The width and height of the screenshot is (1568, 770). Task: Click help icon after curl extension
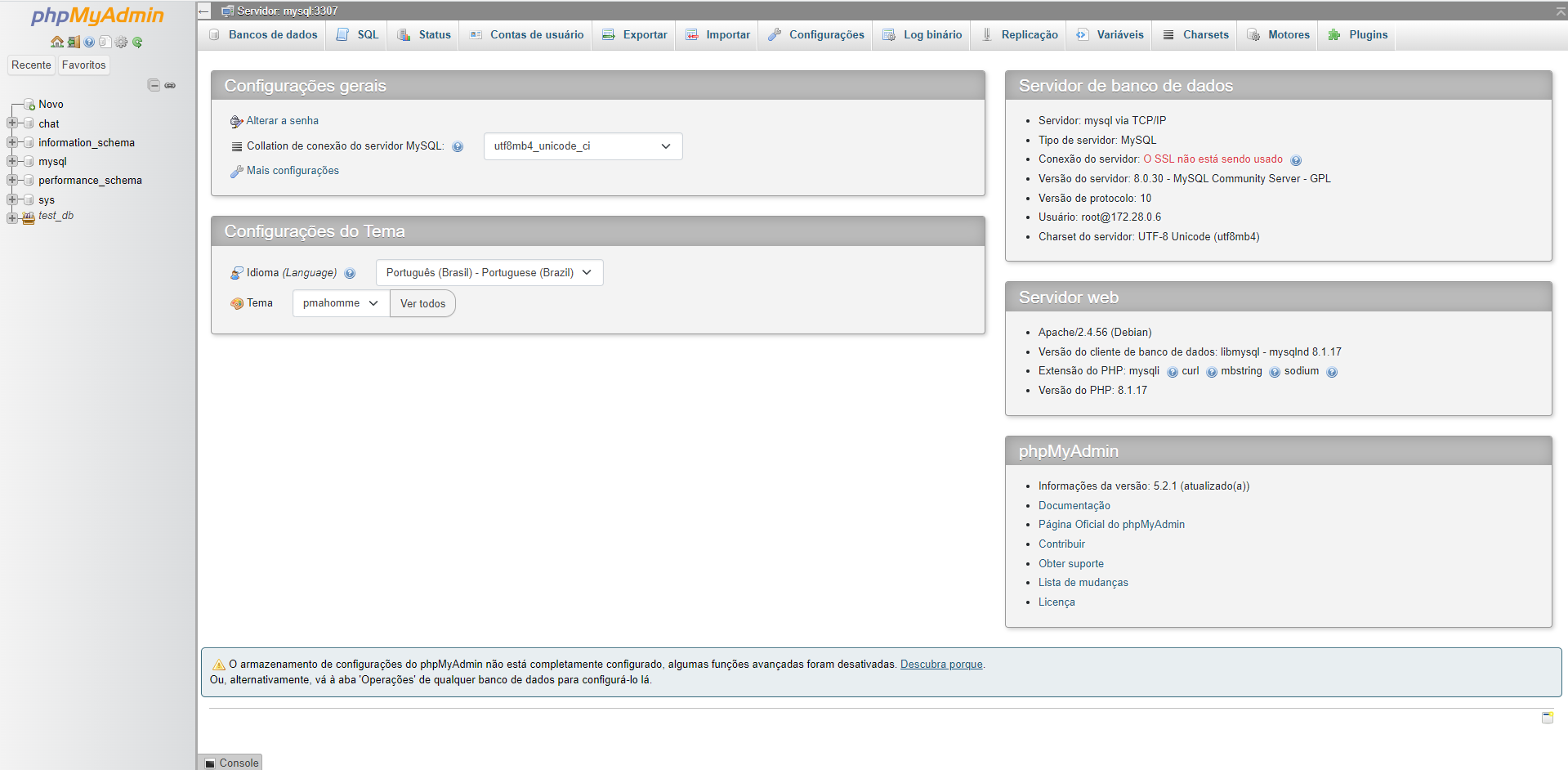1212,372
